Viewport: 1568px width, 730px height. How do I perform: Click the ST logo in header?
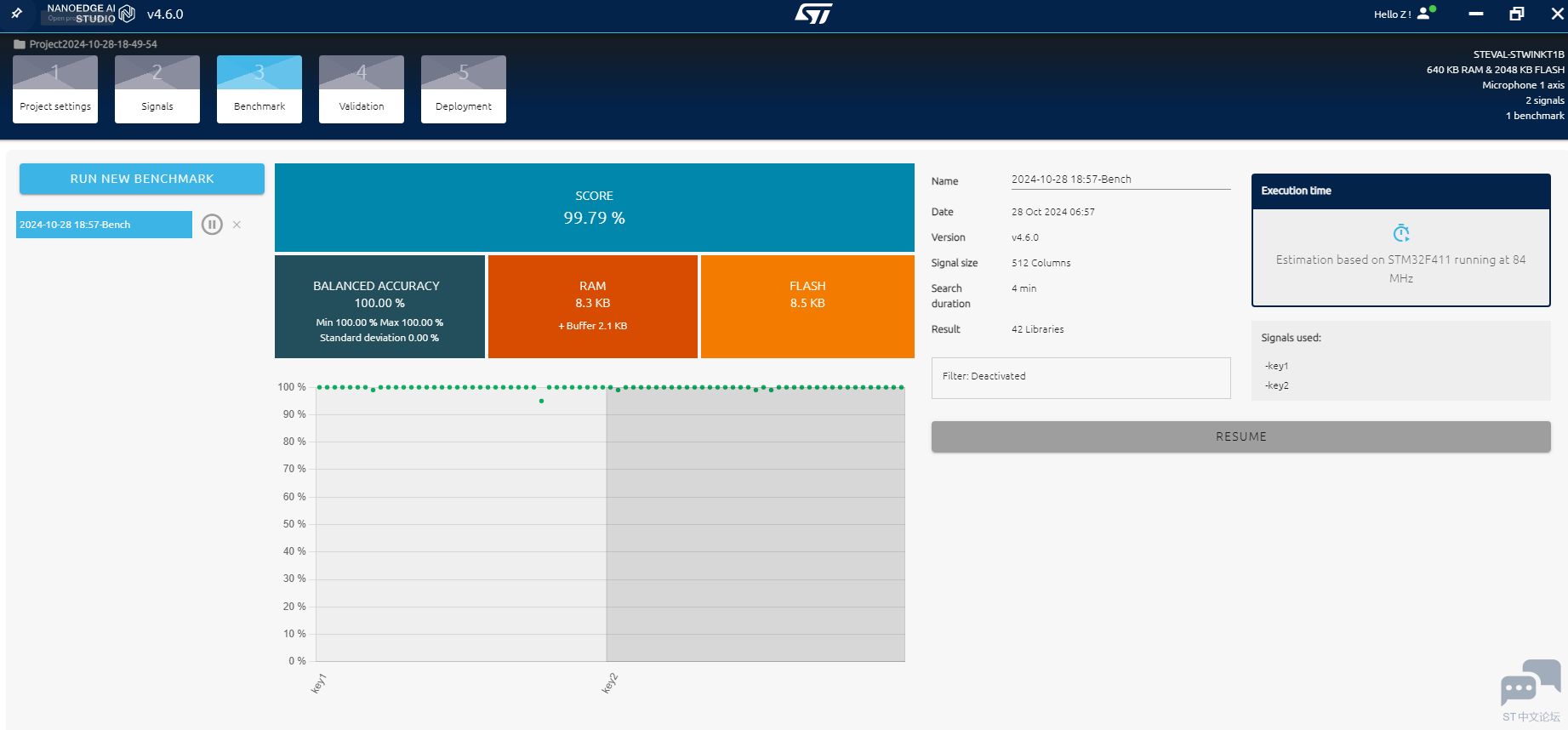click(x=813, y=14)
